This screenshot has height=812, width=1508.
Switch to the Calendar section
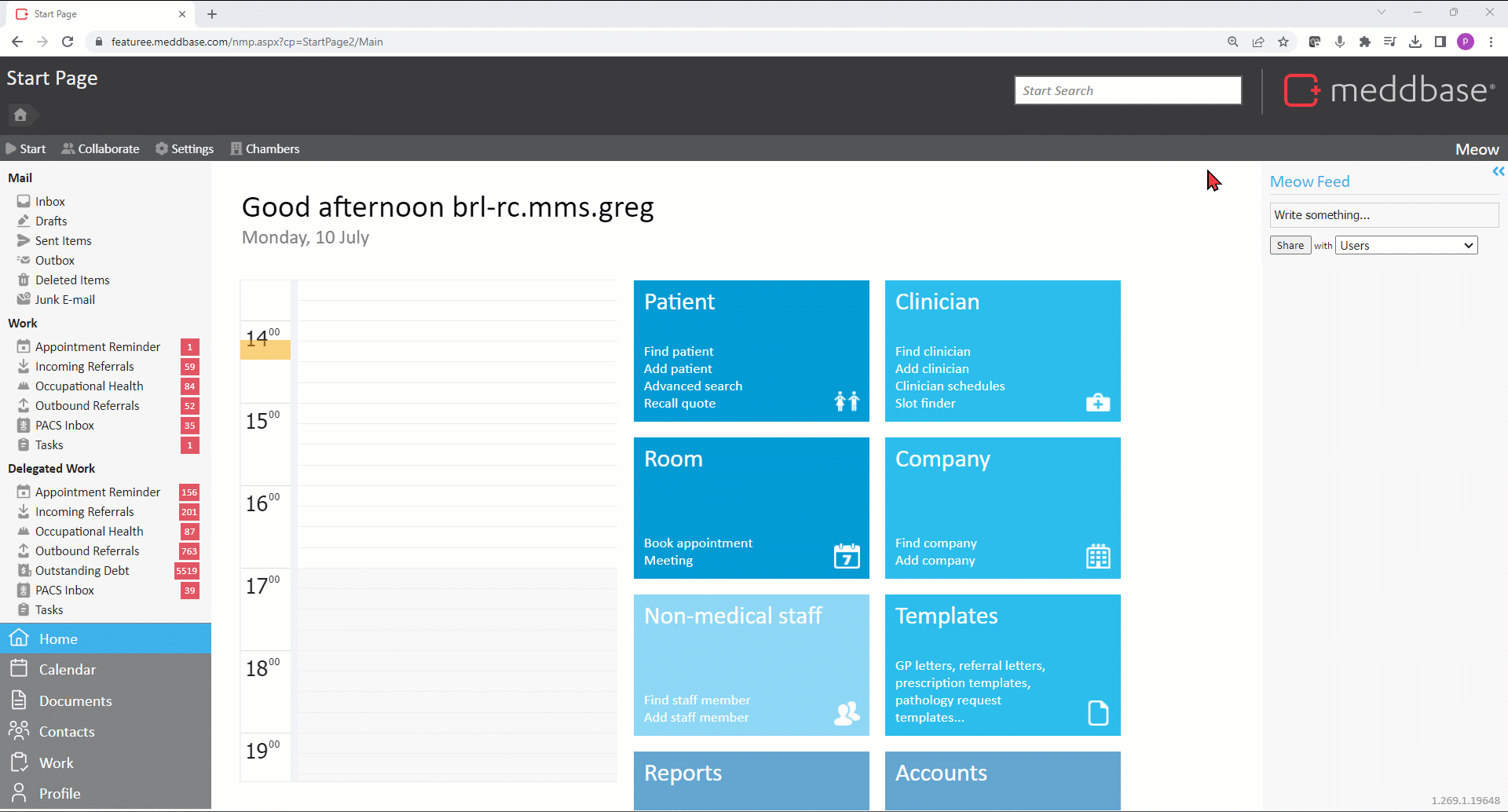[68, 669]
